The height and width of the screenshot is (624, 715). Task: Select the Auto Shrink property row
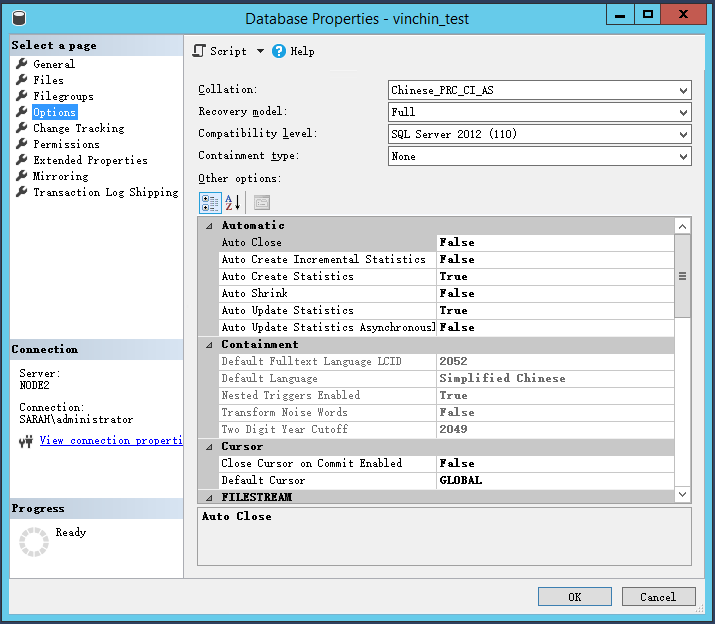446,293
